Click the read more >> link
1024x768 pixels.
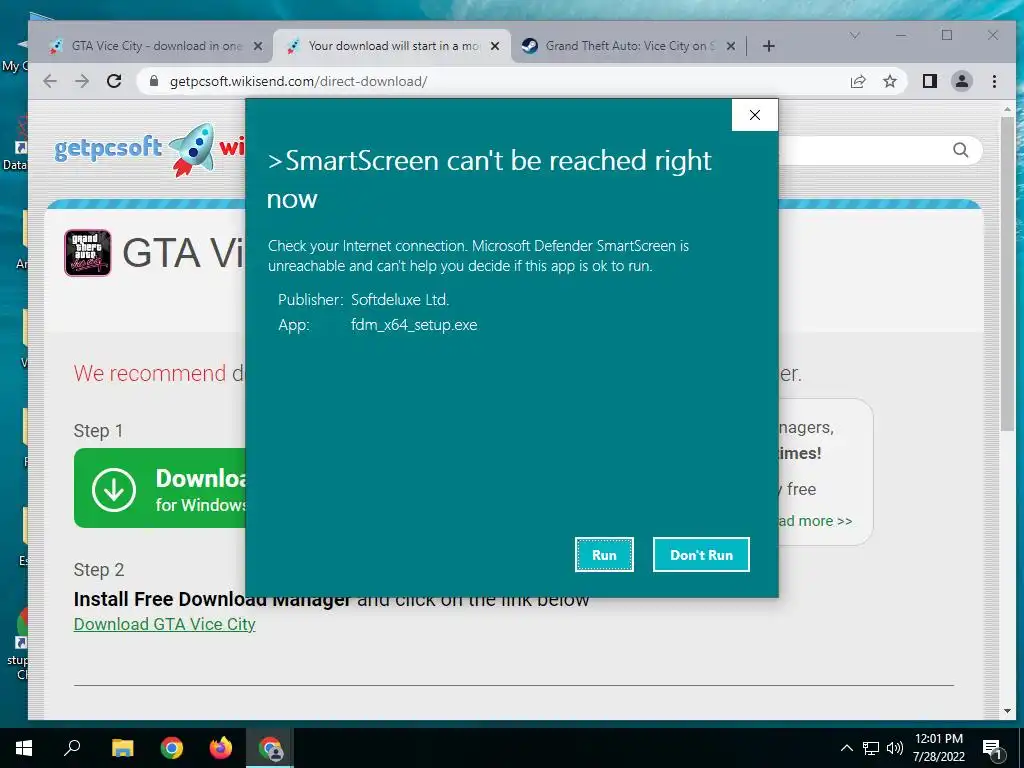pos(816,521)
